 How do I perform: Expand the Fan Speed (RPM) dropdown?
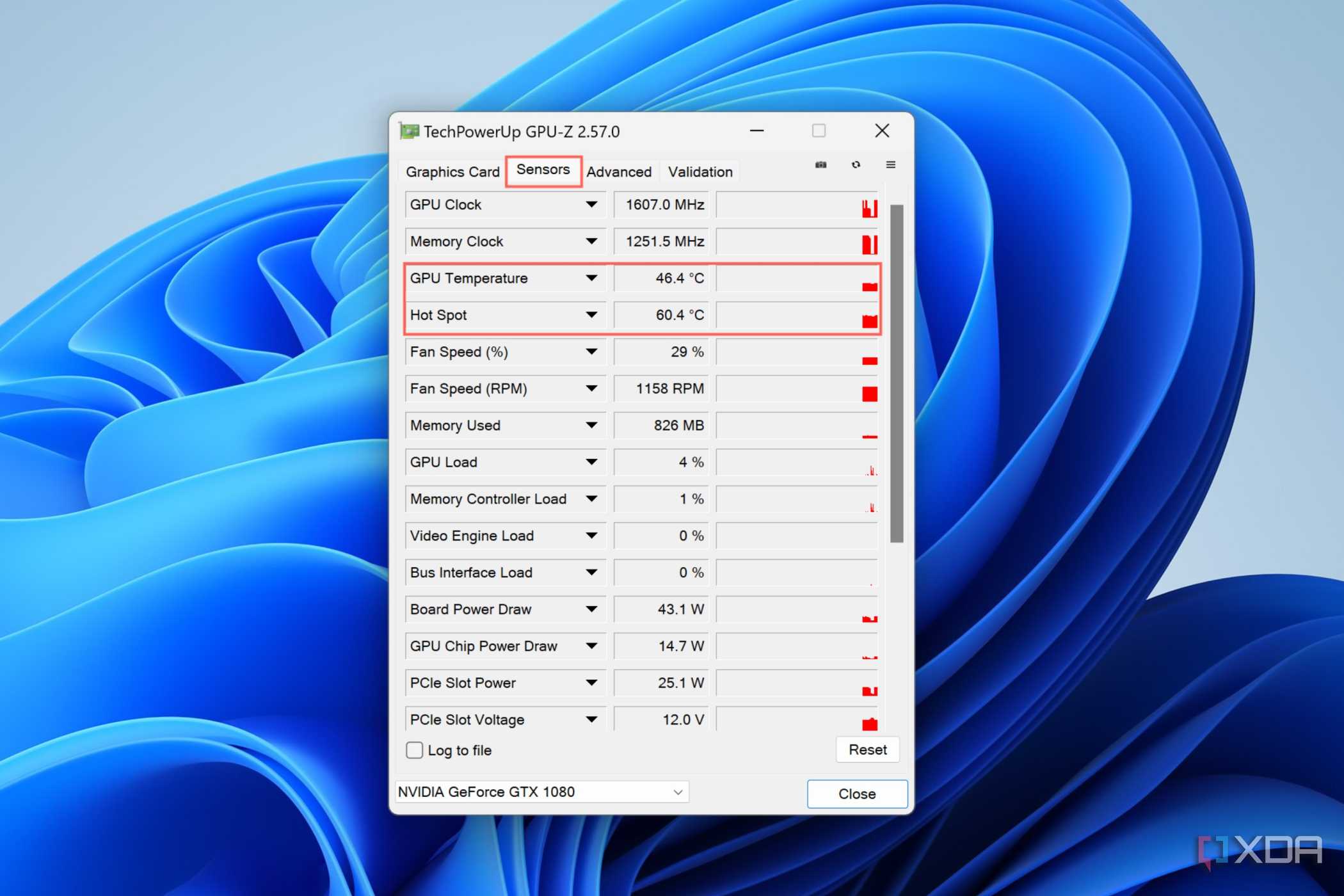[591, 388]
